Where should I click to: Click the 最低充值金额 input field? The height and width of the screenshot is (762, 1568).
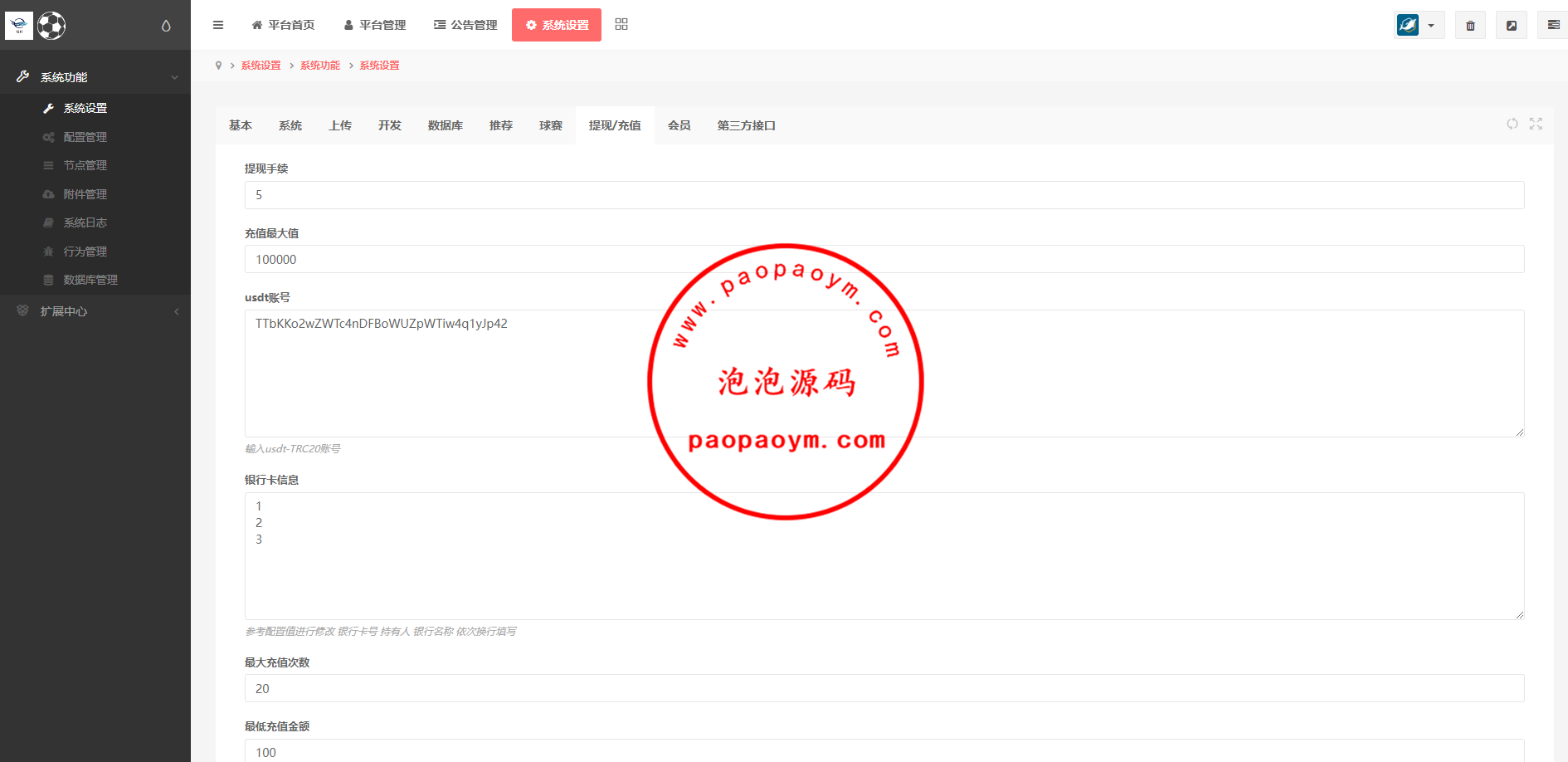click(x=884, y=751)
